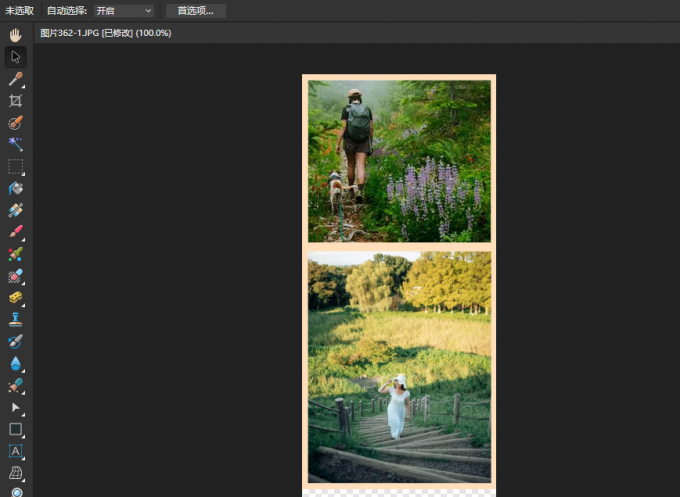This screenshot has height=497, width=680.
Task: Click the hiker with dog photo on canvas
Action: point(399,161)
